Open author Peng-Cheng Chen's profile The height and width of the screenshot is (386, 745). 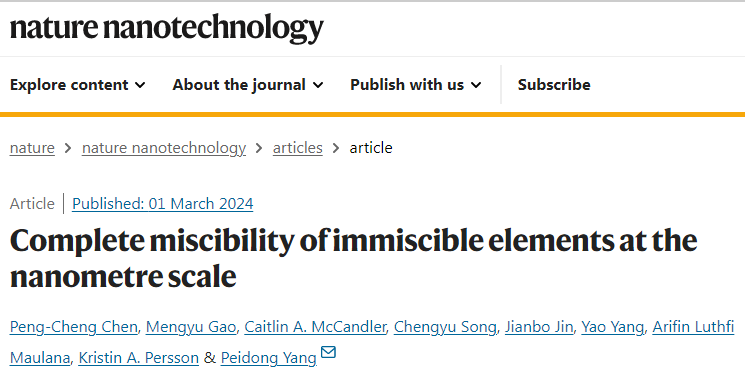(74, 327)
